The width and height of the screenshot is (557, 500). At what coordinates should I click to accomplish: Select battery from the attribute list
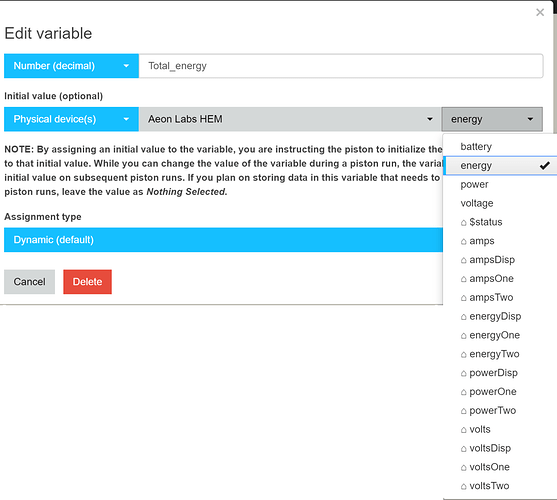tap(500, 146)
